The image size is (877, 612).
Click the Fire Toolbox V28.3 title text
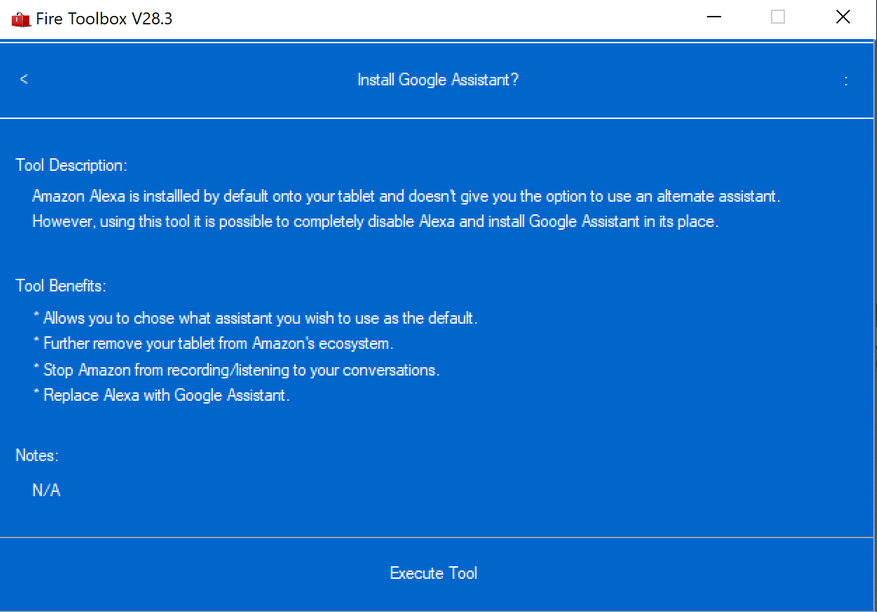click(106, 18)
